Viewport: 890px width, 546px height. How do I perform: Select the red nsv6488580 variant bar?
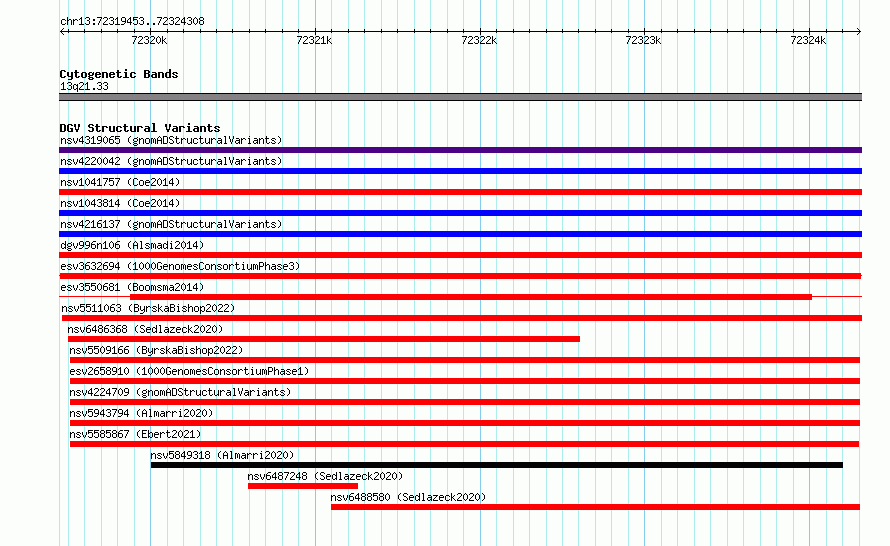tap(595, 507)
